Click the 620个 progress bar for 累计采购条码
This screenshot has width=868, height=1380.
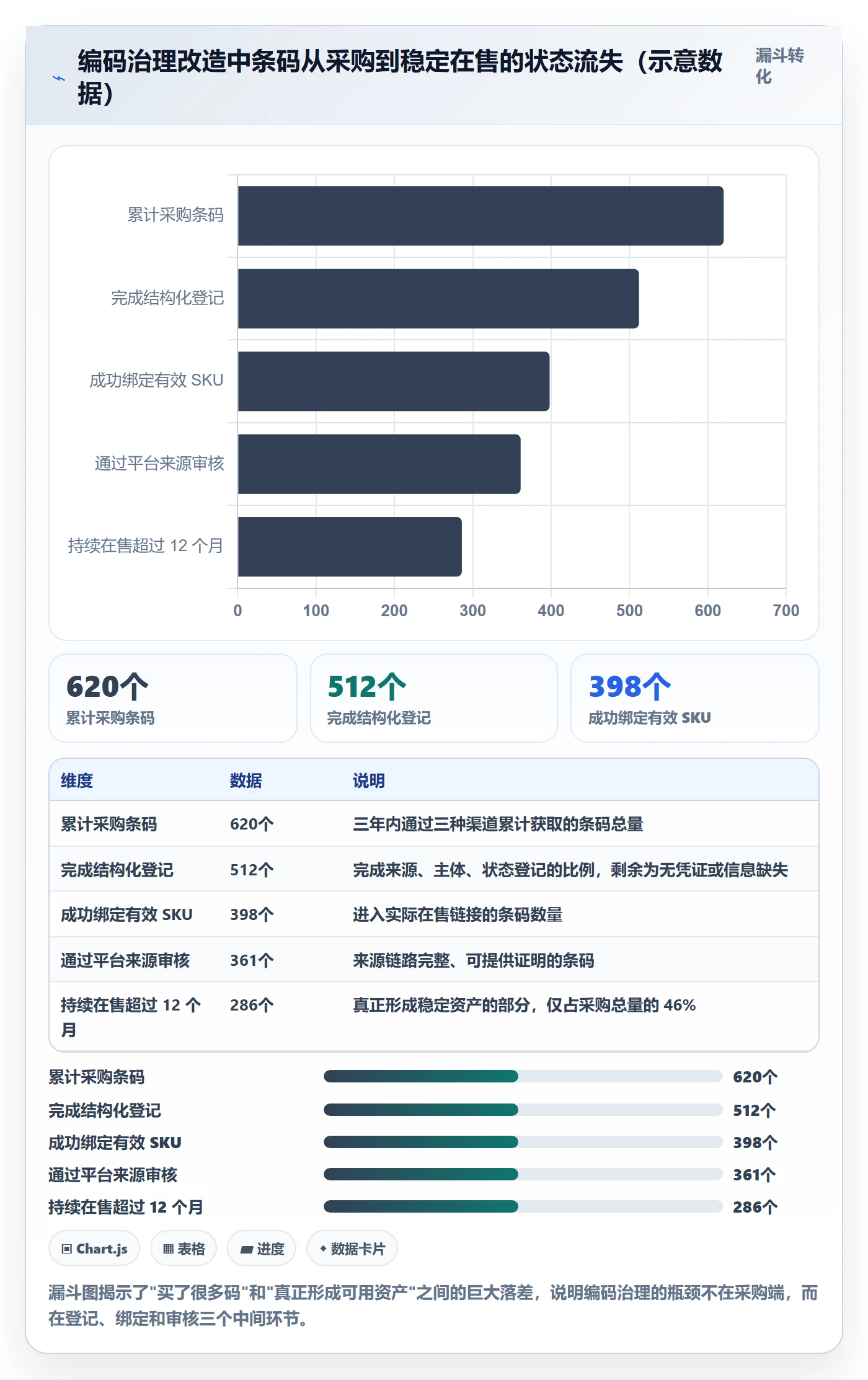(523, 1076)
